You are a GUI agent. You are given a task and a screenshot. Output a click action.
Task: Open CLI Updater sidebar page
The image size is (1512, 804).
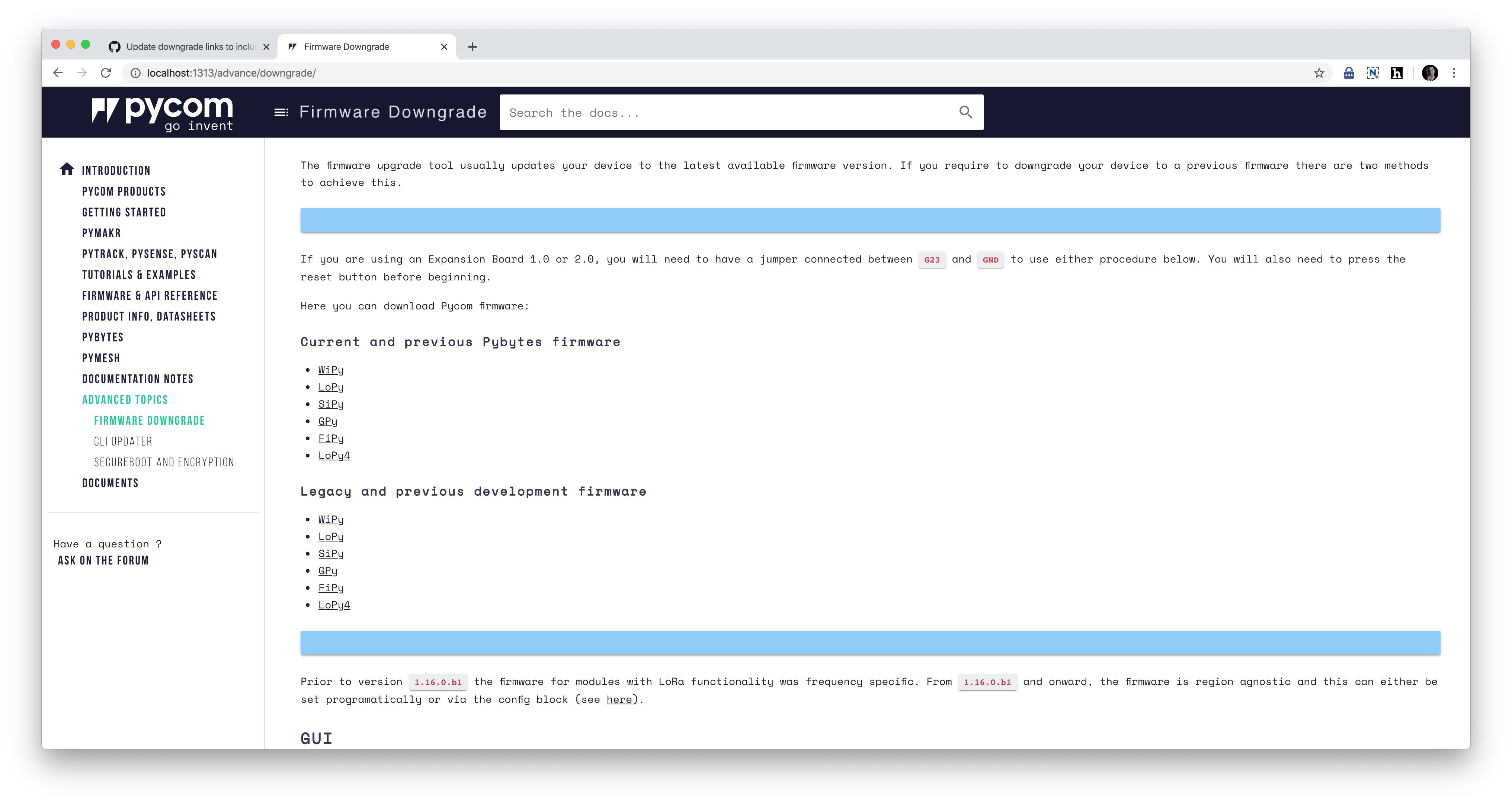(123, 441)
